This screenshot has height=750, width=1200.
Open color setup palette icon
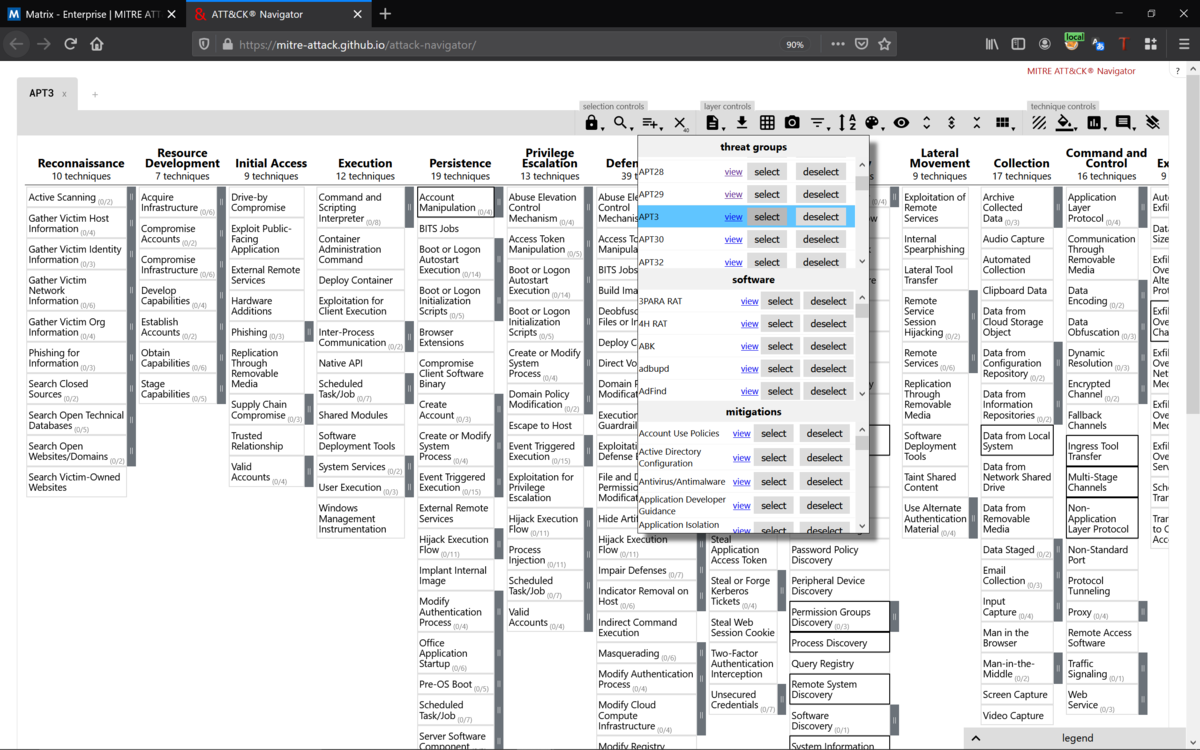click(x=873, y=123)
